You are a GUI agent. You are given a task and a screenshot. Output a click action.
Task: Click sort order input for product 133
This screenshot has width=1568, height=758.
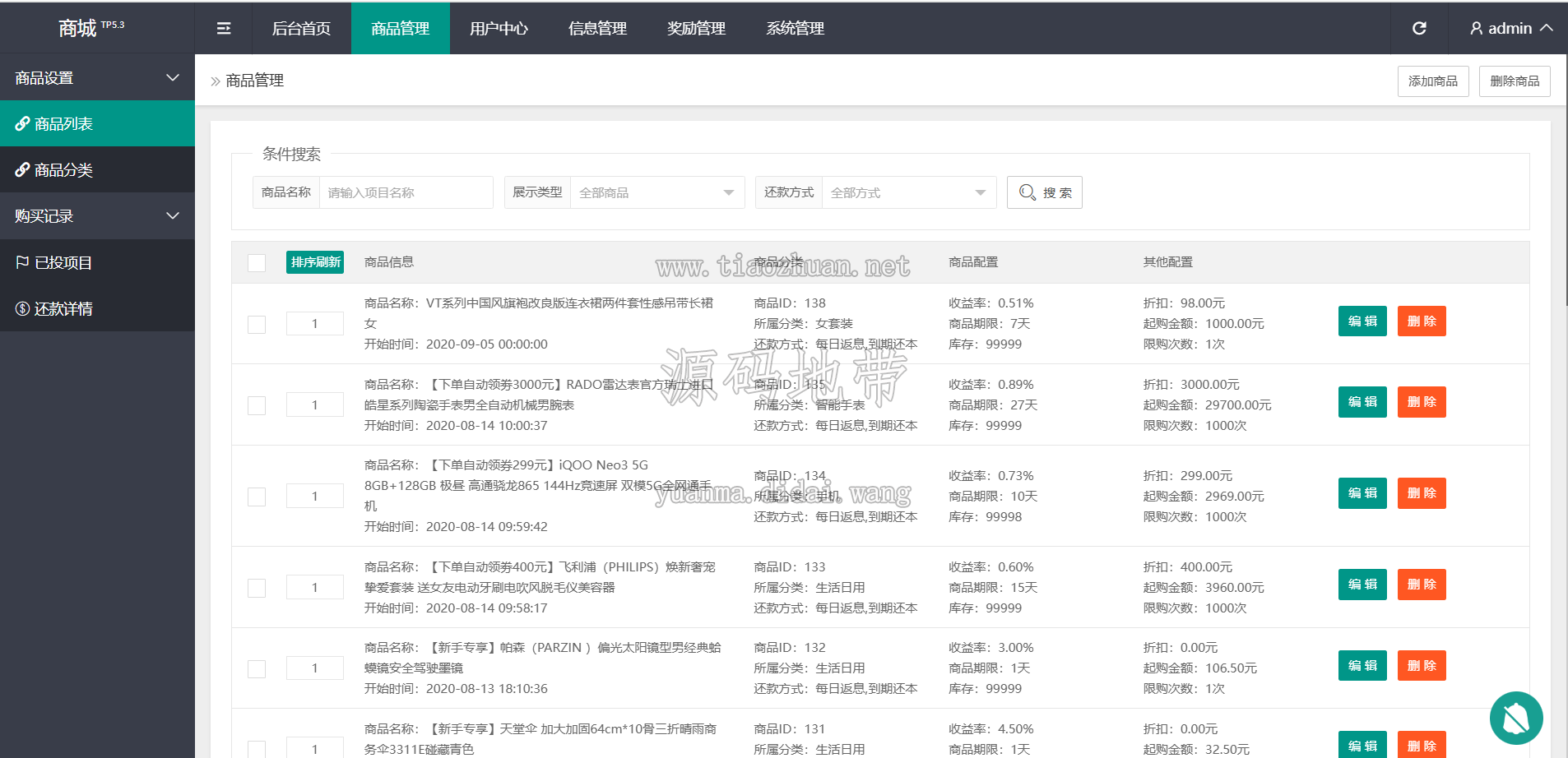point(315,588)
